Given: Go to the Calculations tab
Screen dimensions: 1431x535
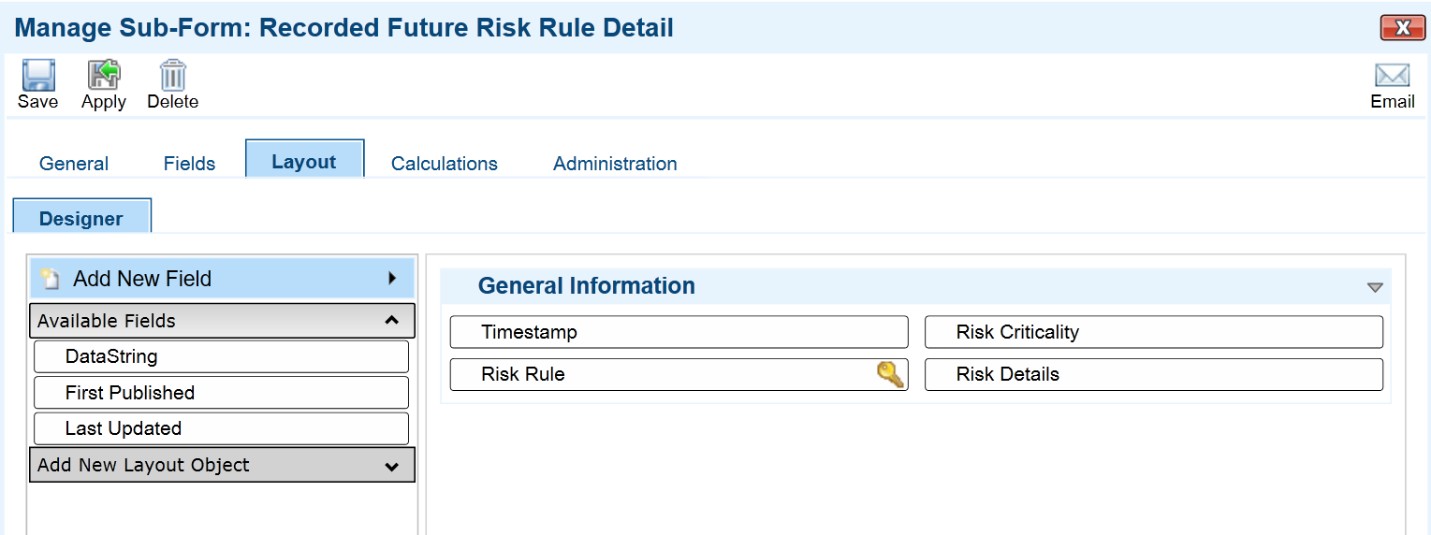Looking at the screenshot, I should point(444,163).
